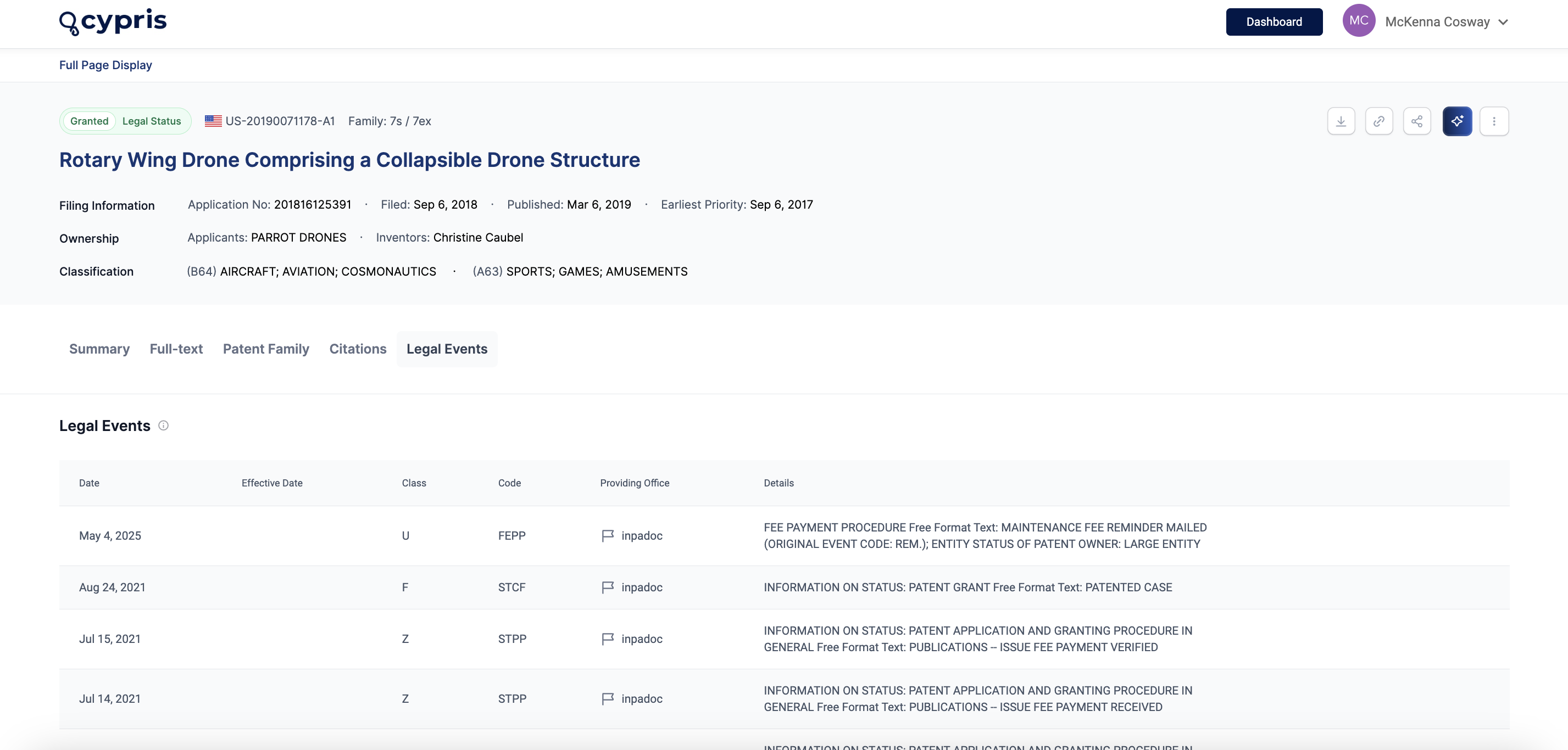The height and width of the screenshot is (750, 1568).
Task: Click the Details column header
Action: click(x=779, y=483)
